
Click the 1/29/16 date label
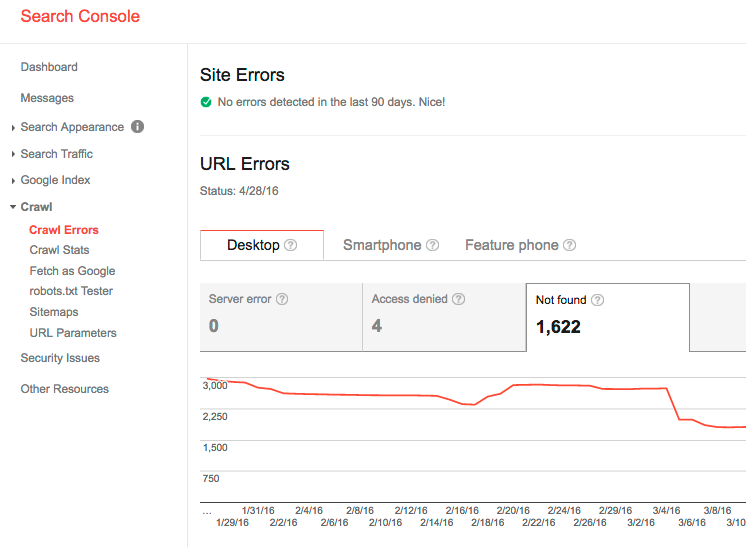click(232, 523)
